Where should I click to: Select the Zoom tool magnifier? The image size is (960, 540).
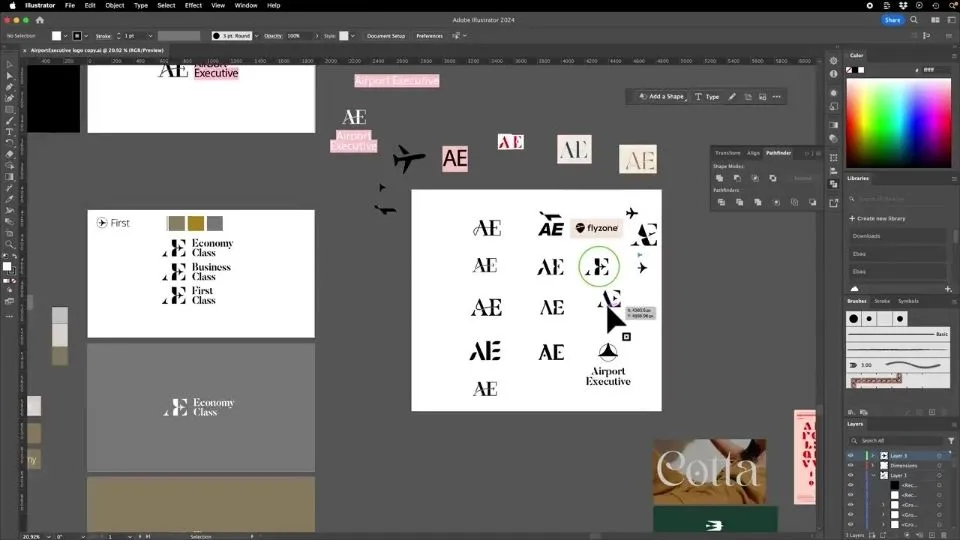point(9,244)
